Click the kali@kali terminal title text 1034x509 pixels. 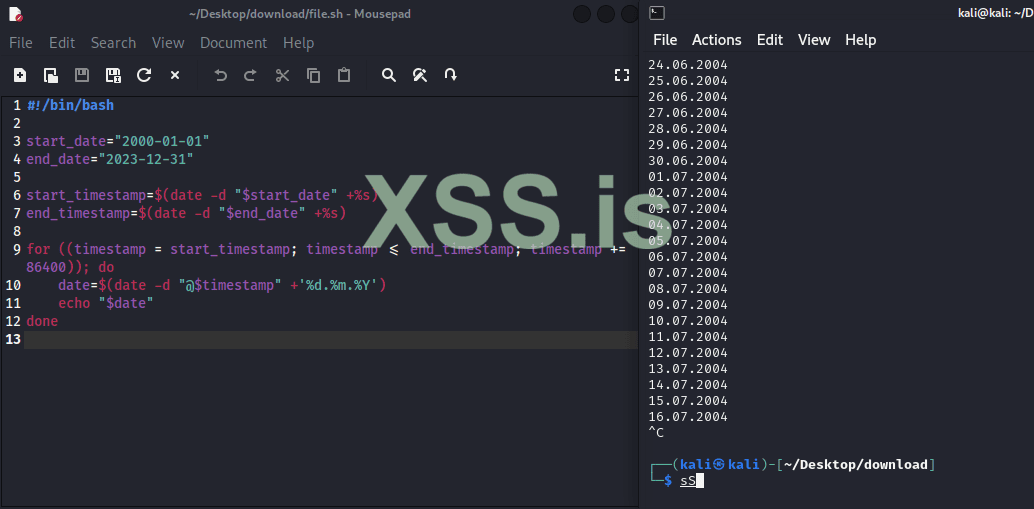996,13
